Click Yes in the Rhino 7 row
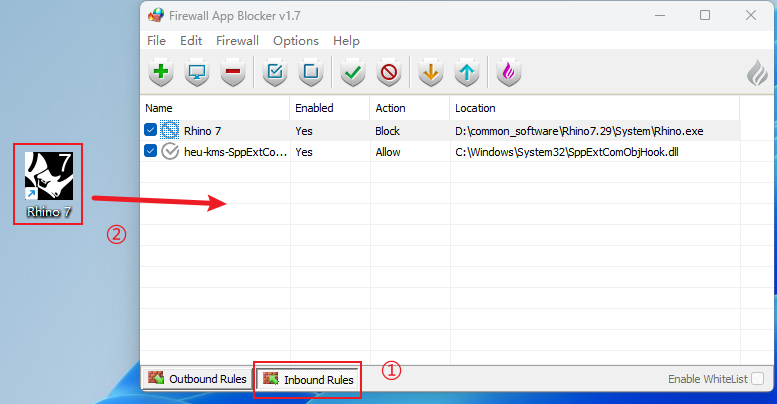This screenshot has height=404, width=777. pyautogui.click(x=304, y=131)
